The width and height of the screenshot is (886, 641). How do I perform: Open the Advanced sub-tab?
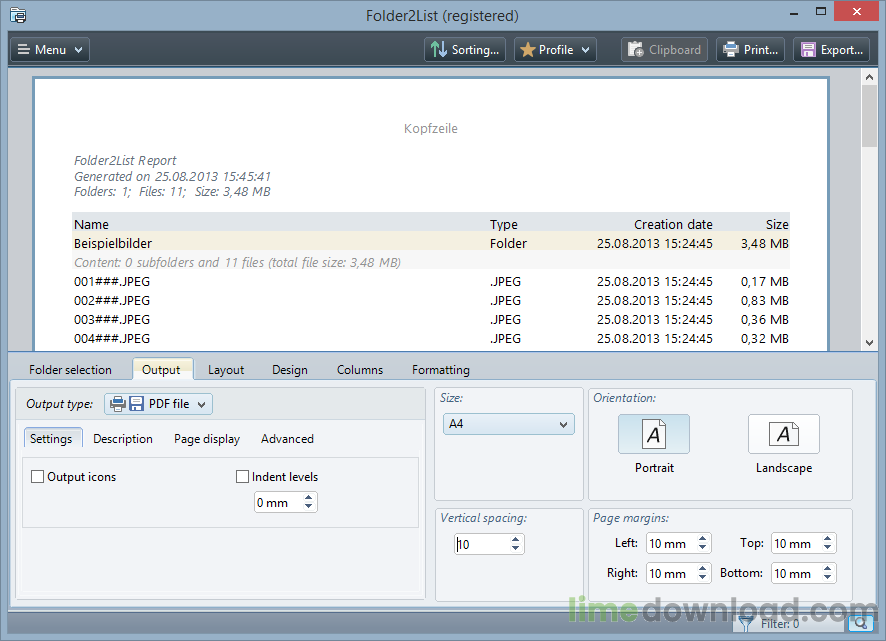click(x=287, y=439)
